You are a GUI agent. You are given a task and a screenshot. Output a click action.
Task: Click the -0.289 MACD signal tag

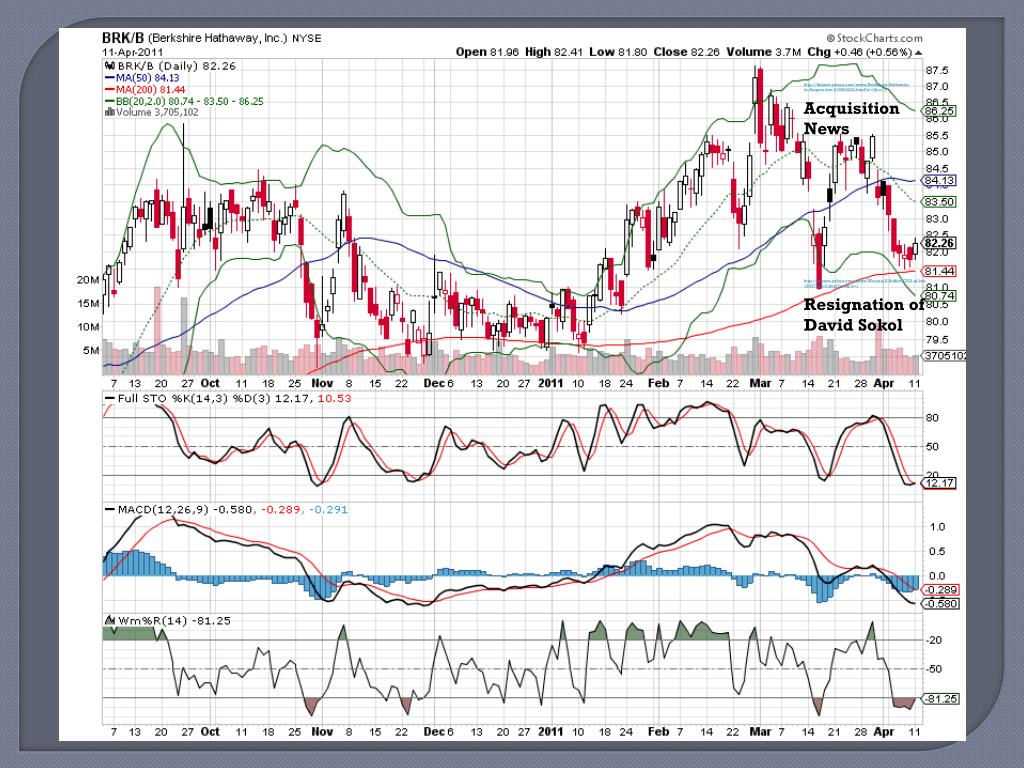940,590
